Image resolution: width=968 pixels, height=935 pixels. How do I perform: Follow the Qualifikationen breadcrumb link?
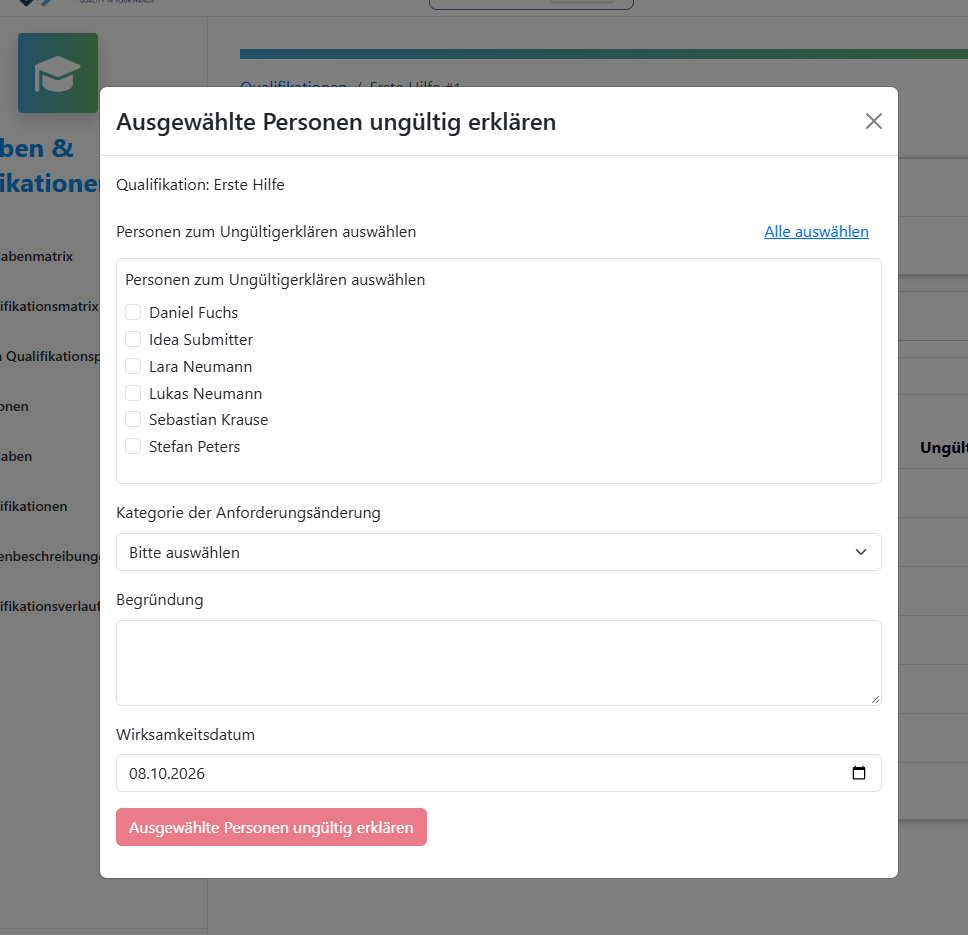click(293, 85)
